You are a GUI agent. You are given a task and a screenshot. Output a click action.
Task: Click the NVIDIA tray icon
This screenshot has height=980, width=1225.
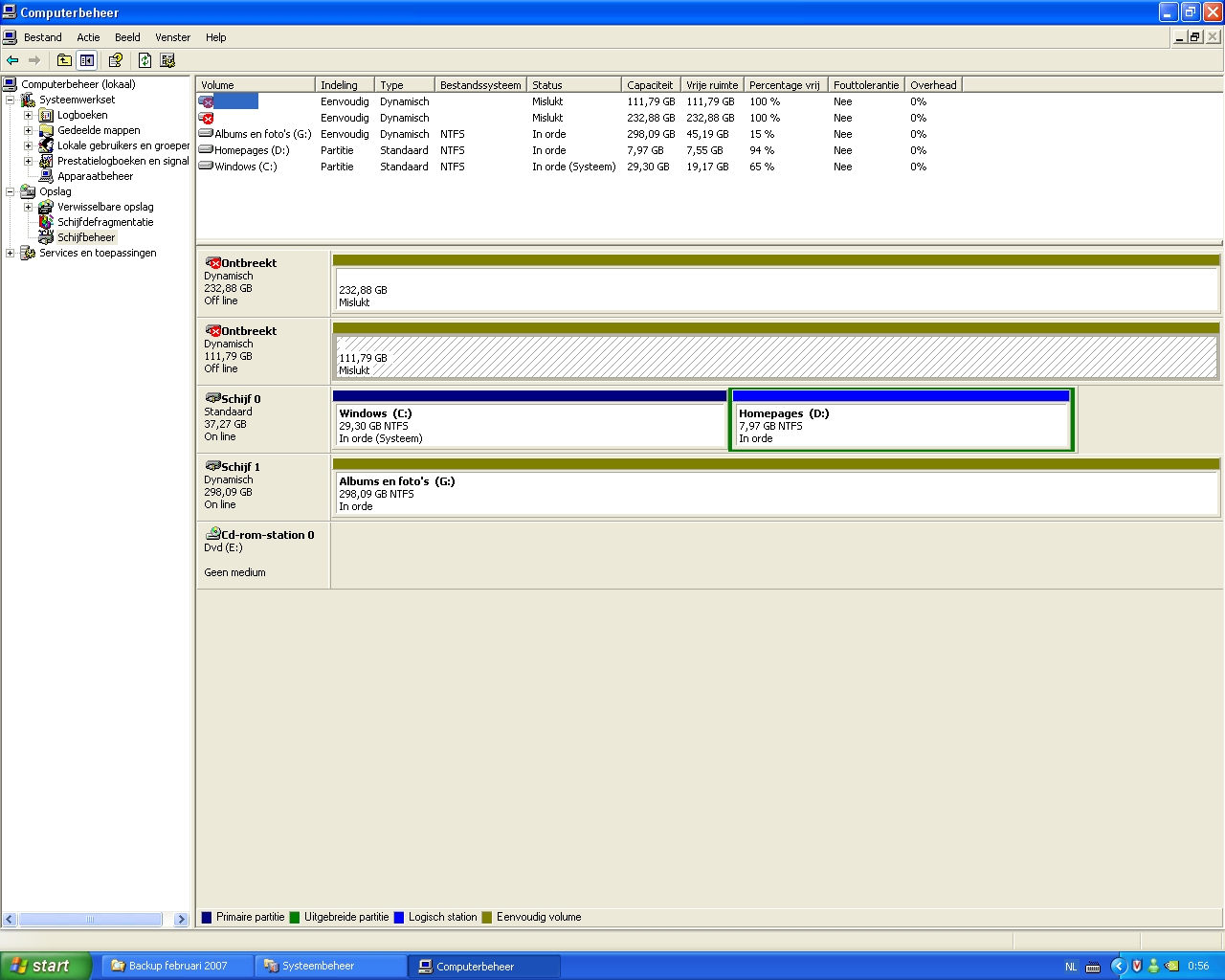(1171, 966)
